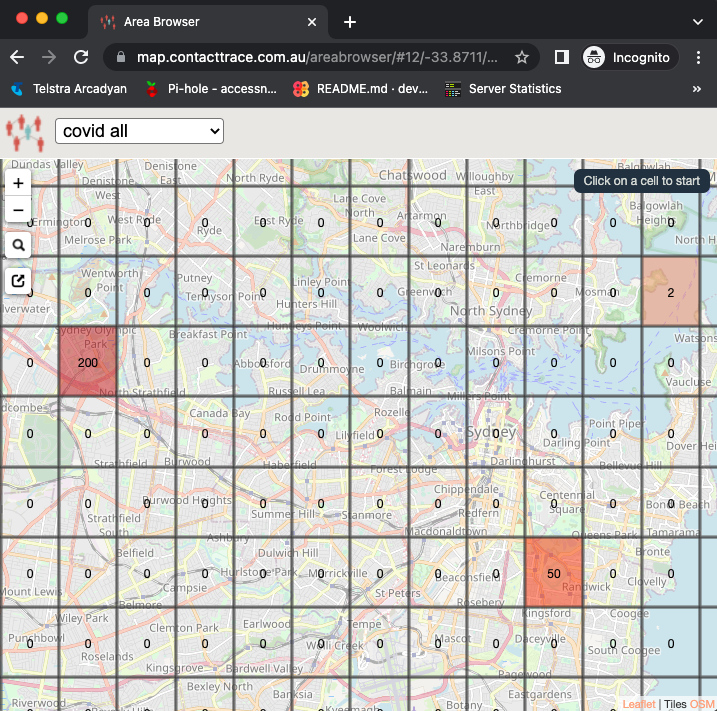Open the Server Statistics bookmark
The width and height of the screenshot is (717, 711).
(x=503, y=89)
